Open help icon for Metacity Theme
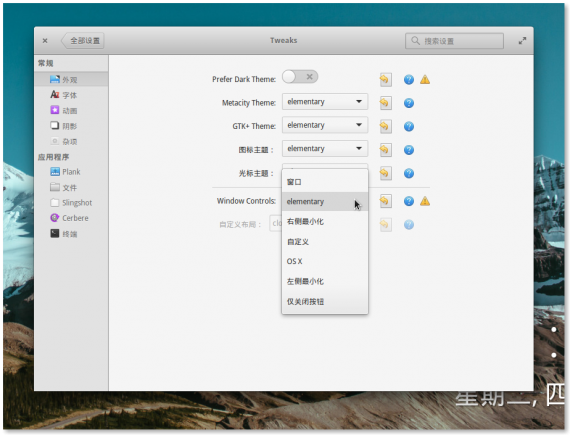The height and width of the screenshot is (435, 570). [x=409, y=103]
